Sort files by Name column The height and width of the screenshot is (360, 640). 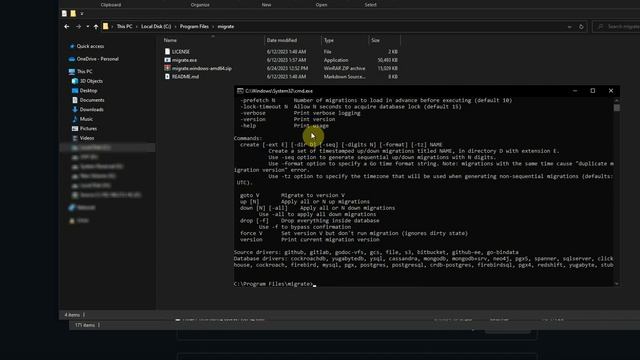click(x=170, y=40)
